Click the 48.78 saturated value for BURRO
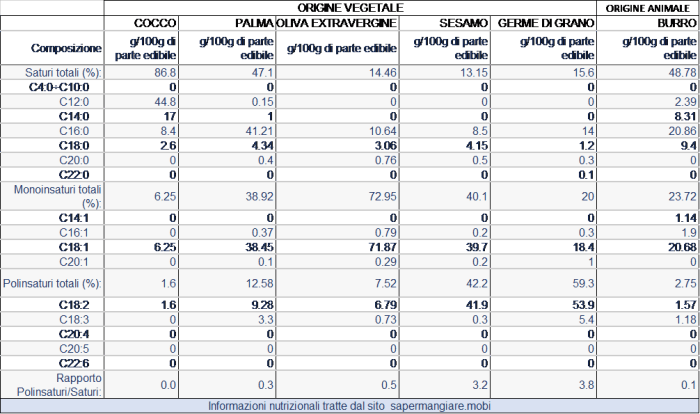The width and height of the screenshot is (700, 414). pos(678,73)
